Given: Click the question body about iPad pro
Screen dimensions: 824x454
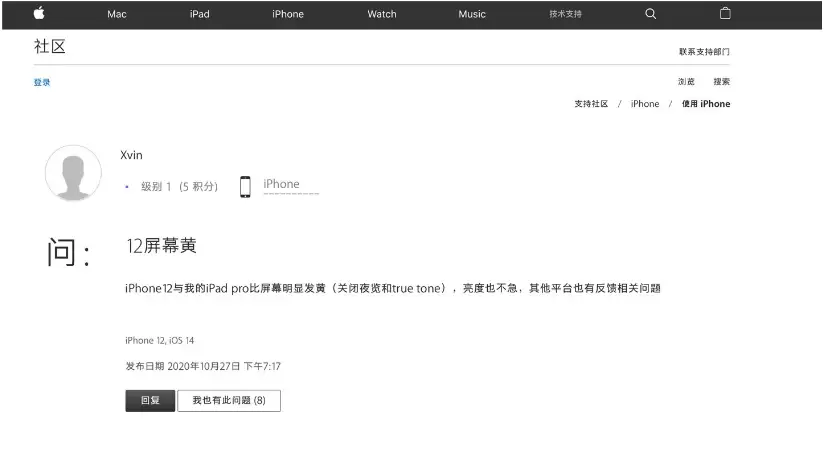Looking at the screenshot, I should 393,288.
